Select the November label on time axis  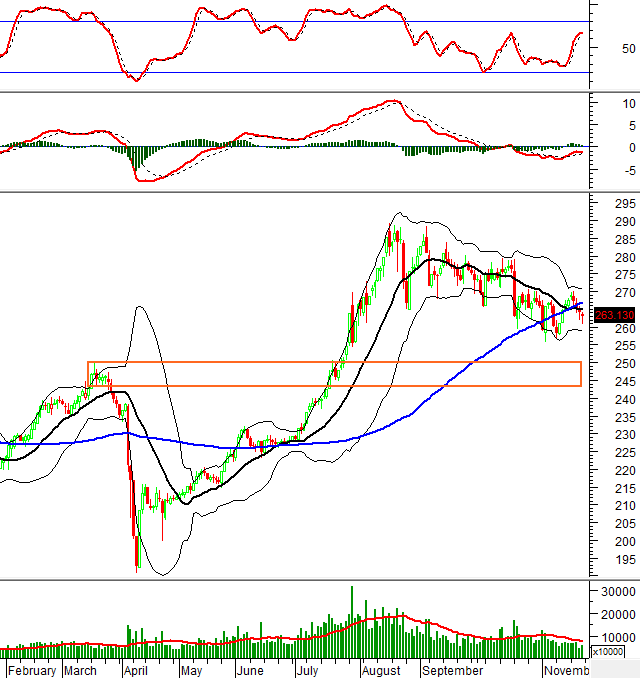(566, 669)
